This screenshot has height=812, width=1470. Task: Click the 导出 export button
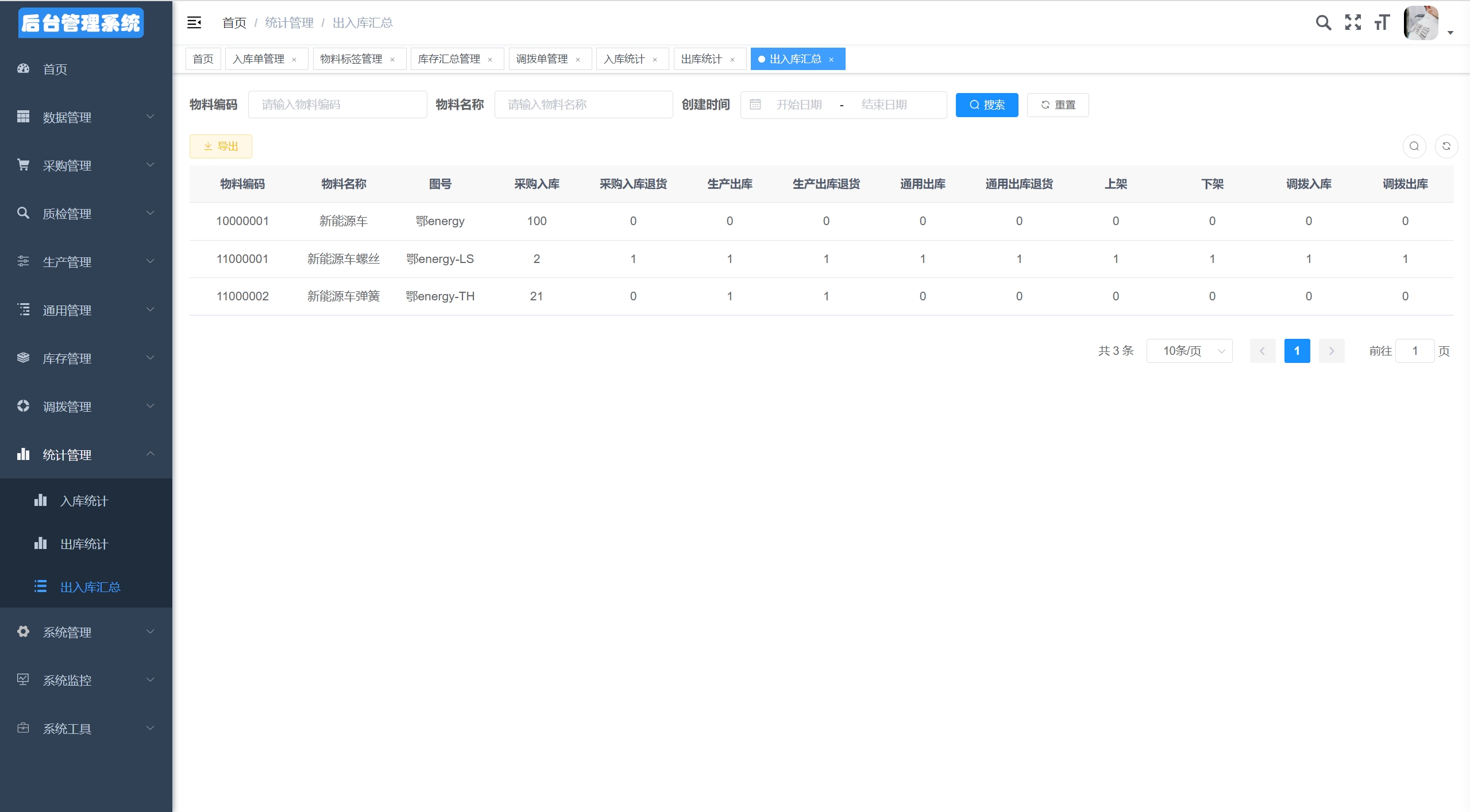point(221,146)
